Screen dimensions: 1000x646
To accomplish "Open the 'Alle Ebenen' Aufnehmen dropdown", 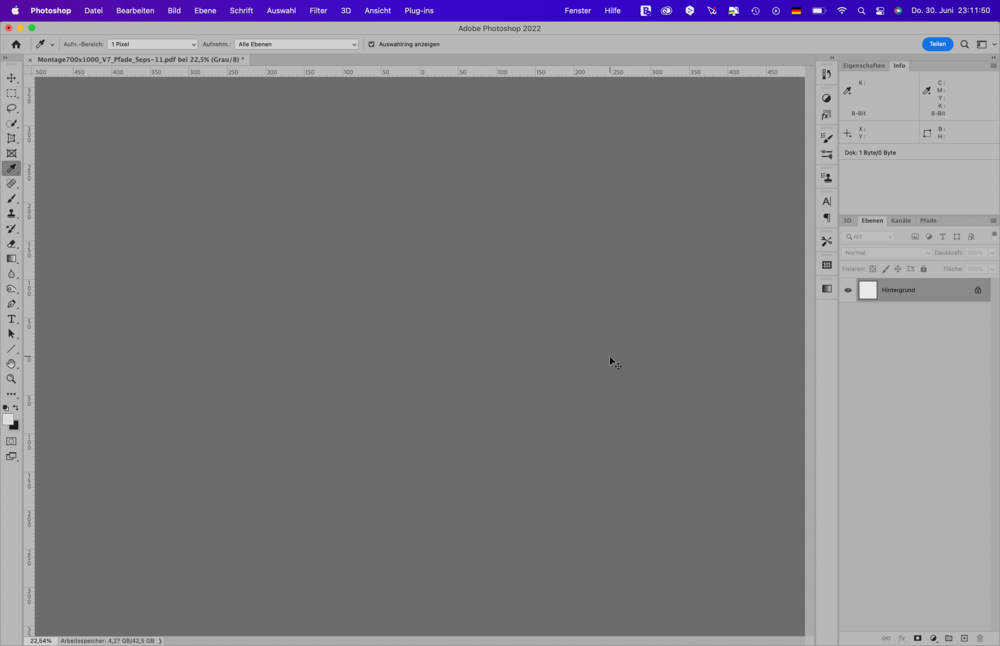I will pyautogui.click(x=296, y=44).
